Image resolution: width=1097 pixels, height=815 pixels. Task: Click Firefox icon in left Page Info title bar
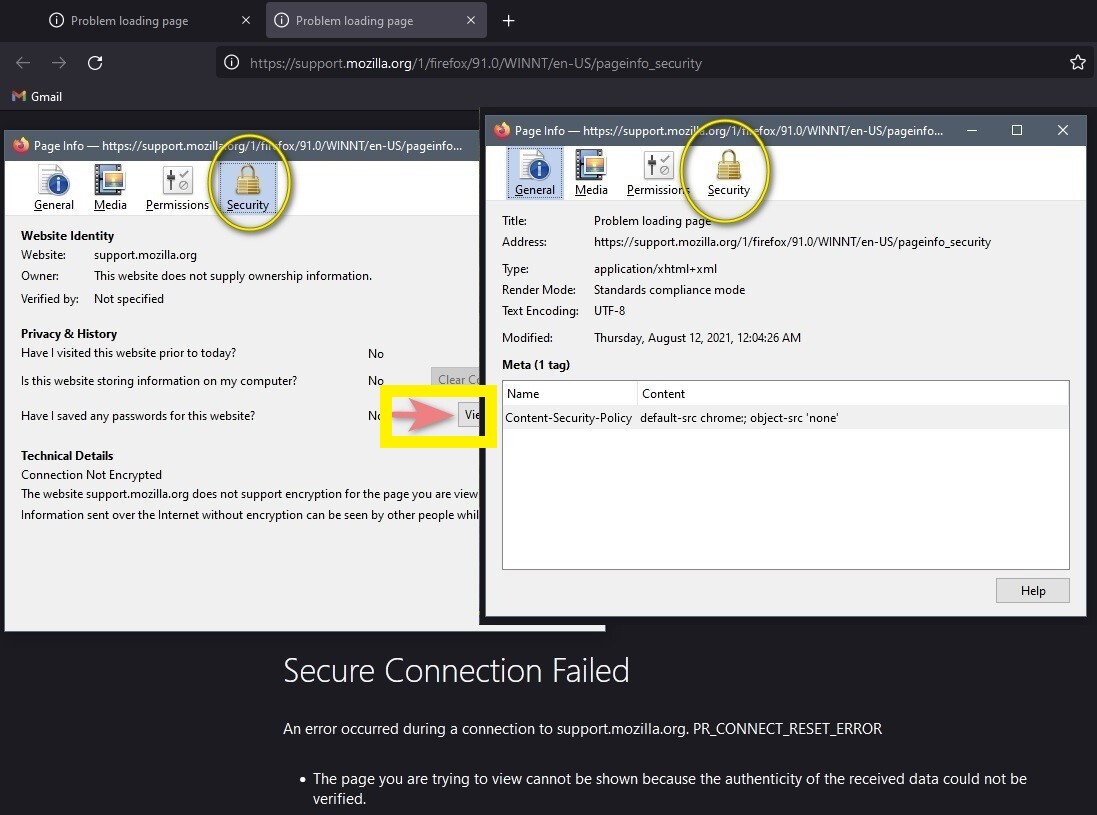click(x=21, y=145)
